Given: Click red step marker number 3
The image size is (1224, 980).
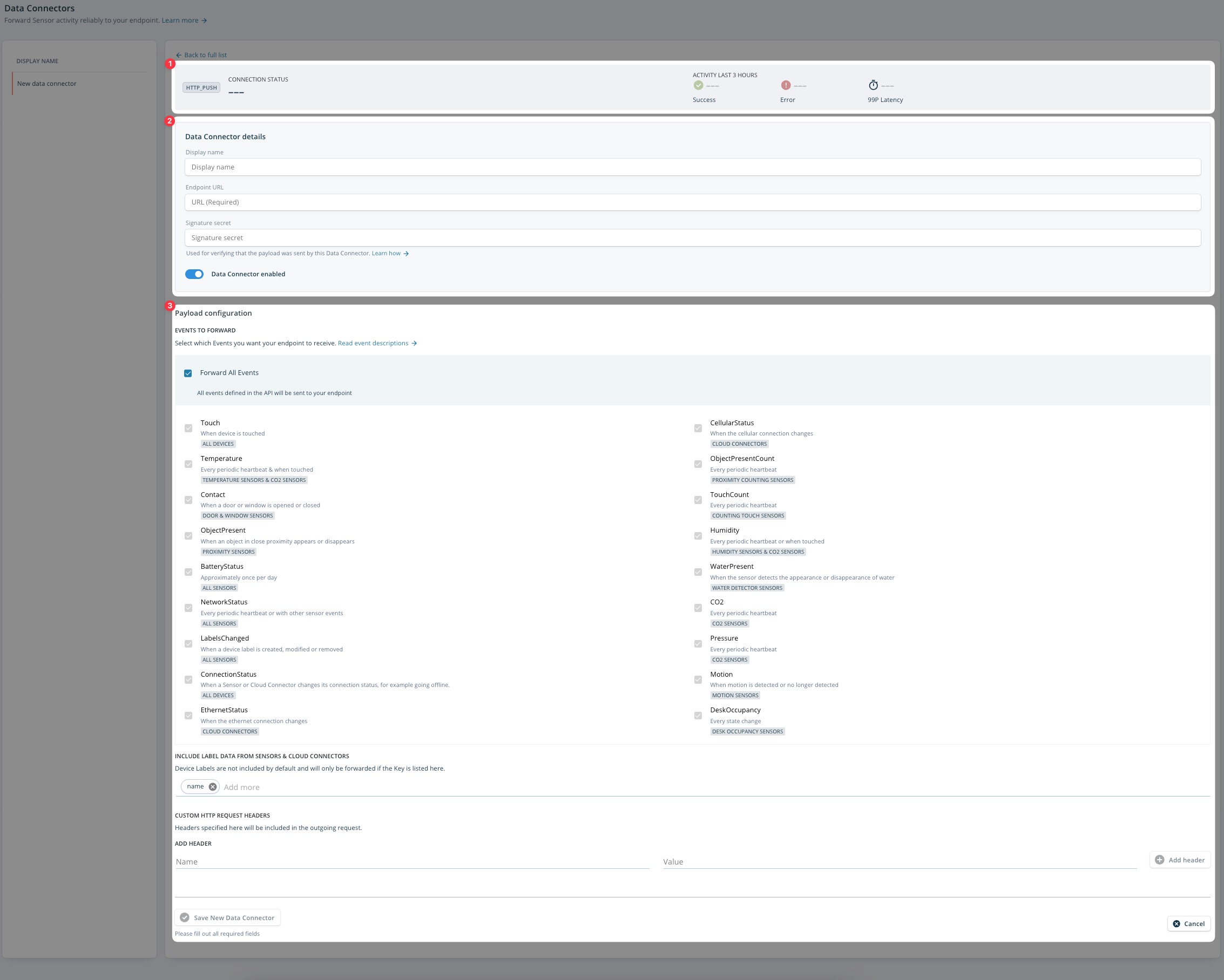Looking at the screenshot, I should 169,306.
